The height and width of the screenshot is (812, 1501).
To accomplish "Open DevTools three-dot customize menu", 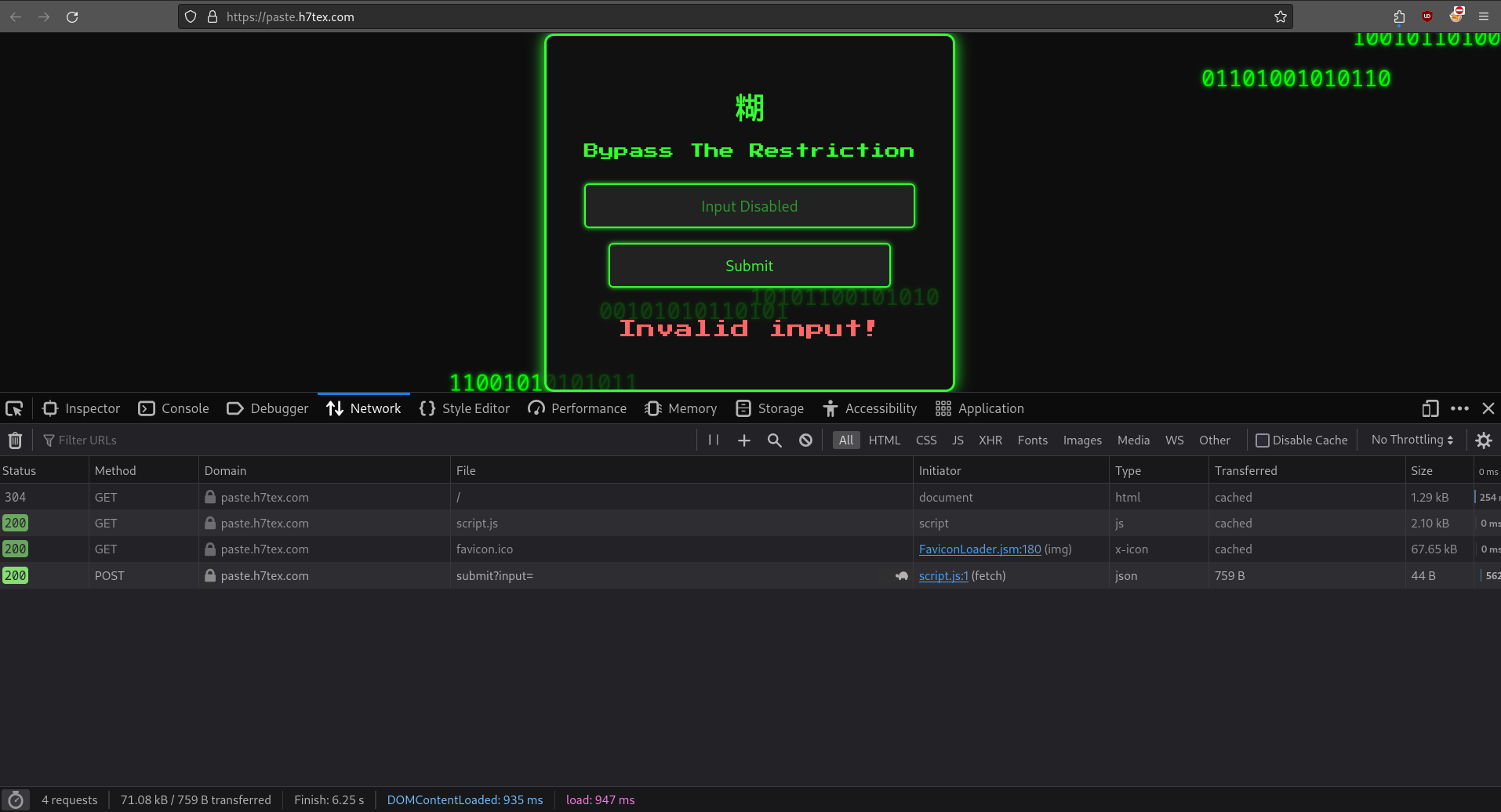I will pyautogui.click(x=1459, y=408).
